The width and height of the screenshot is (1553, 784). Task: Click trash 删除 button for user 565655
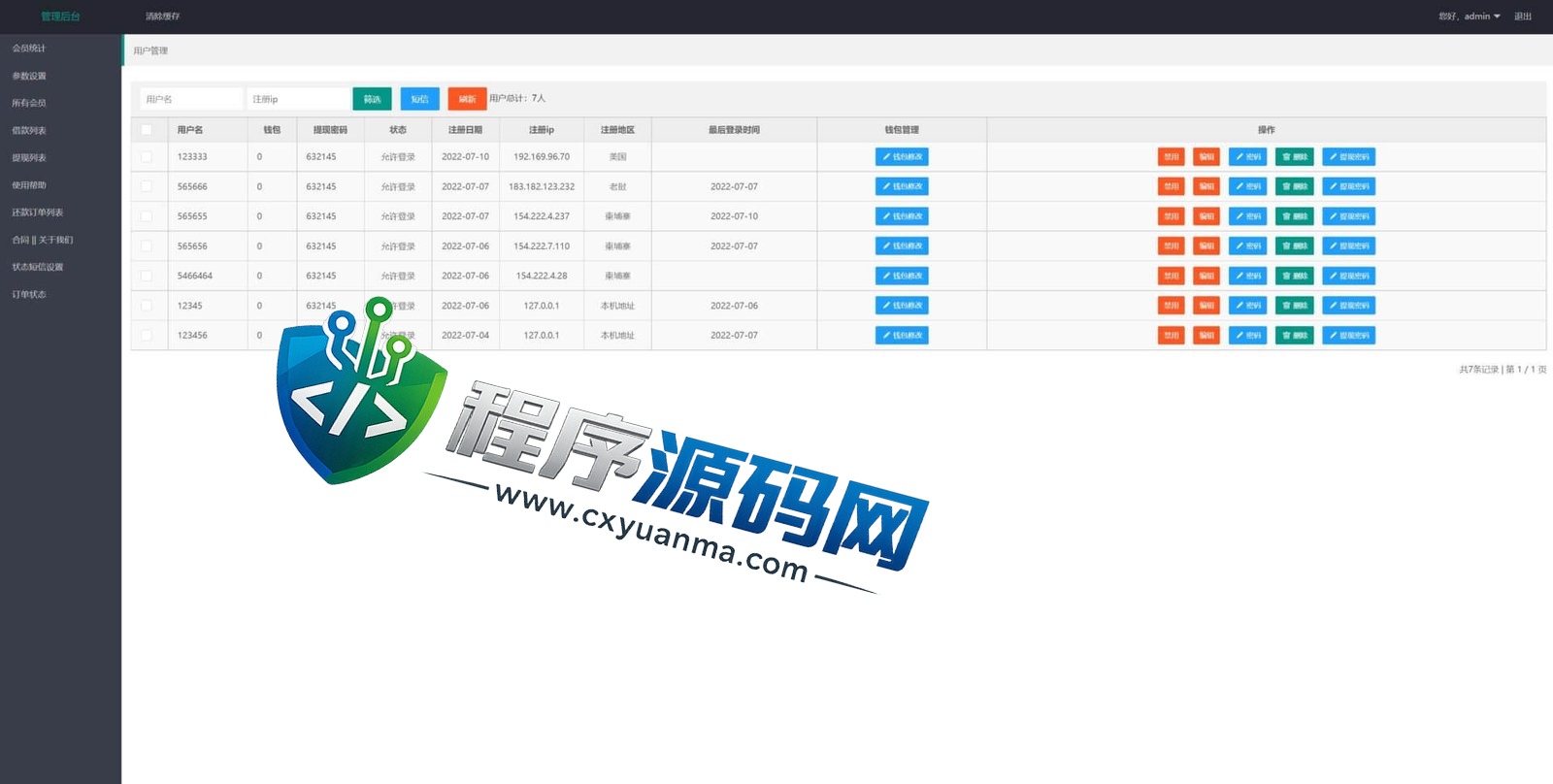point(1295,216)
